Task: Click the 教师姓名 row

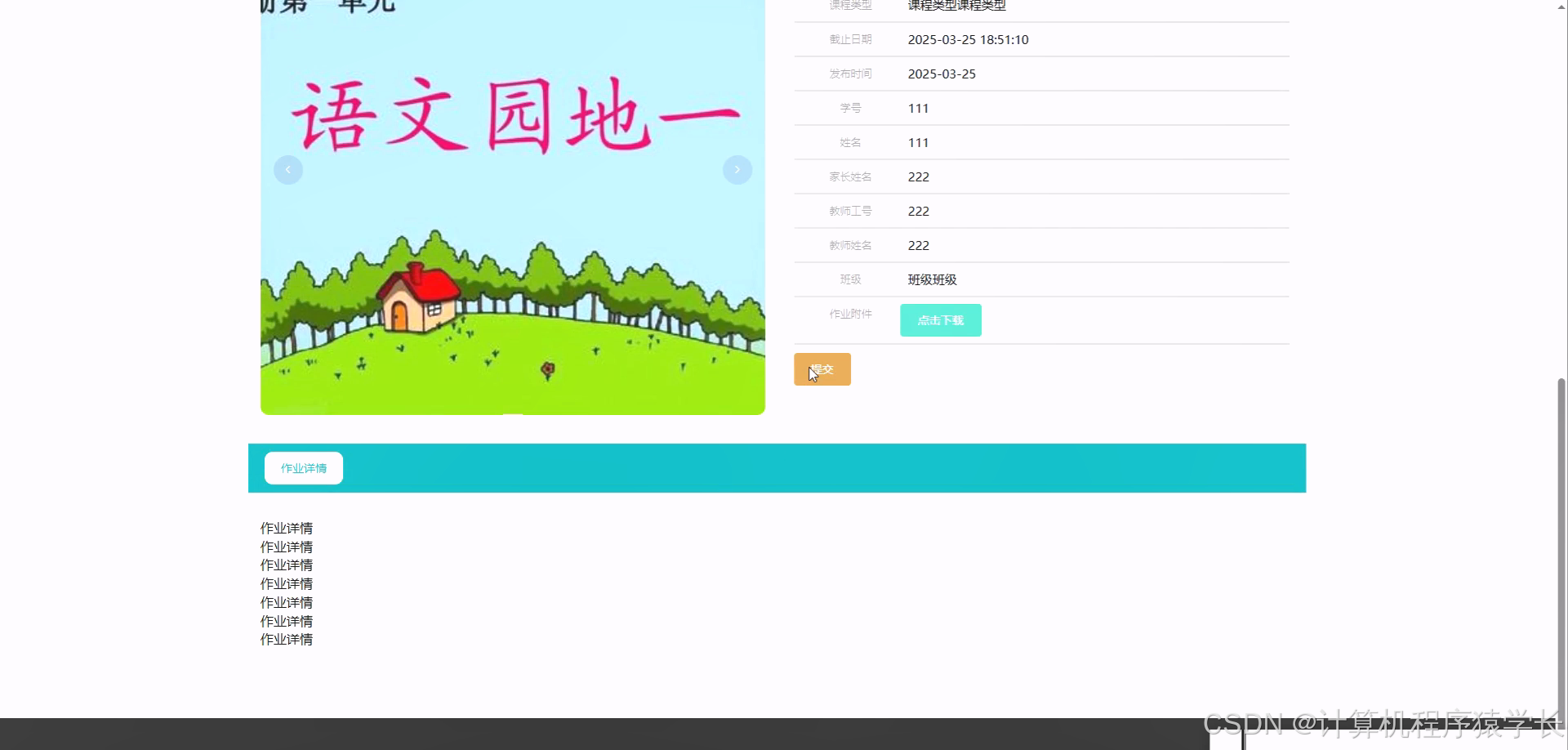Action: (918, 245)
